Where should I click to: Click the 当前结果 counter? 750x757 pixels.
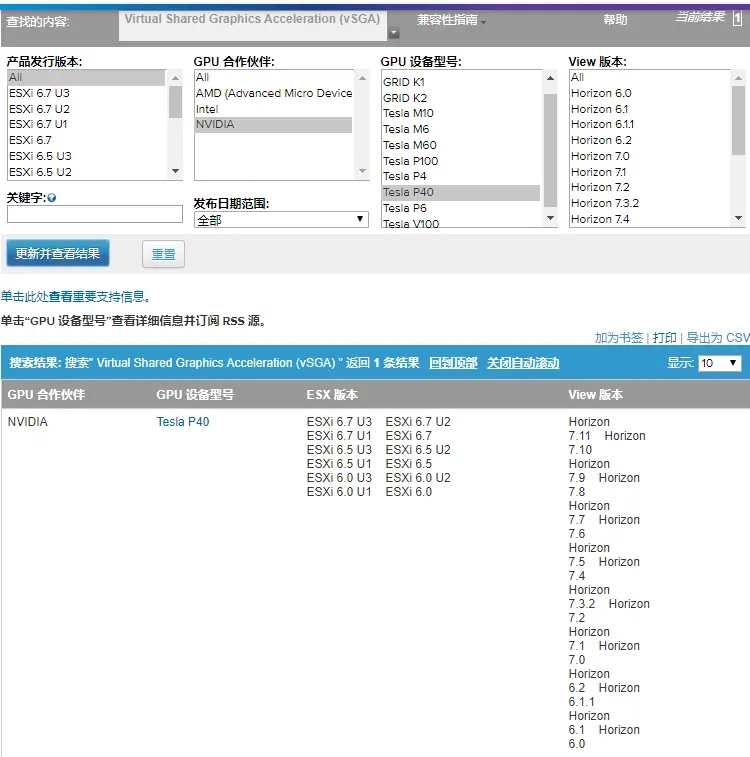pos(737,19)
